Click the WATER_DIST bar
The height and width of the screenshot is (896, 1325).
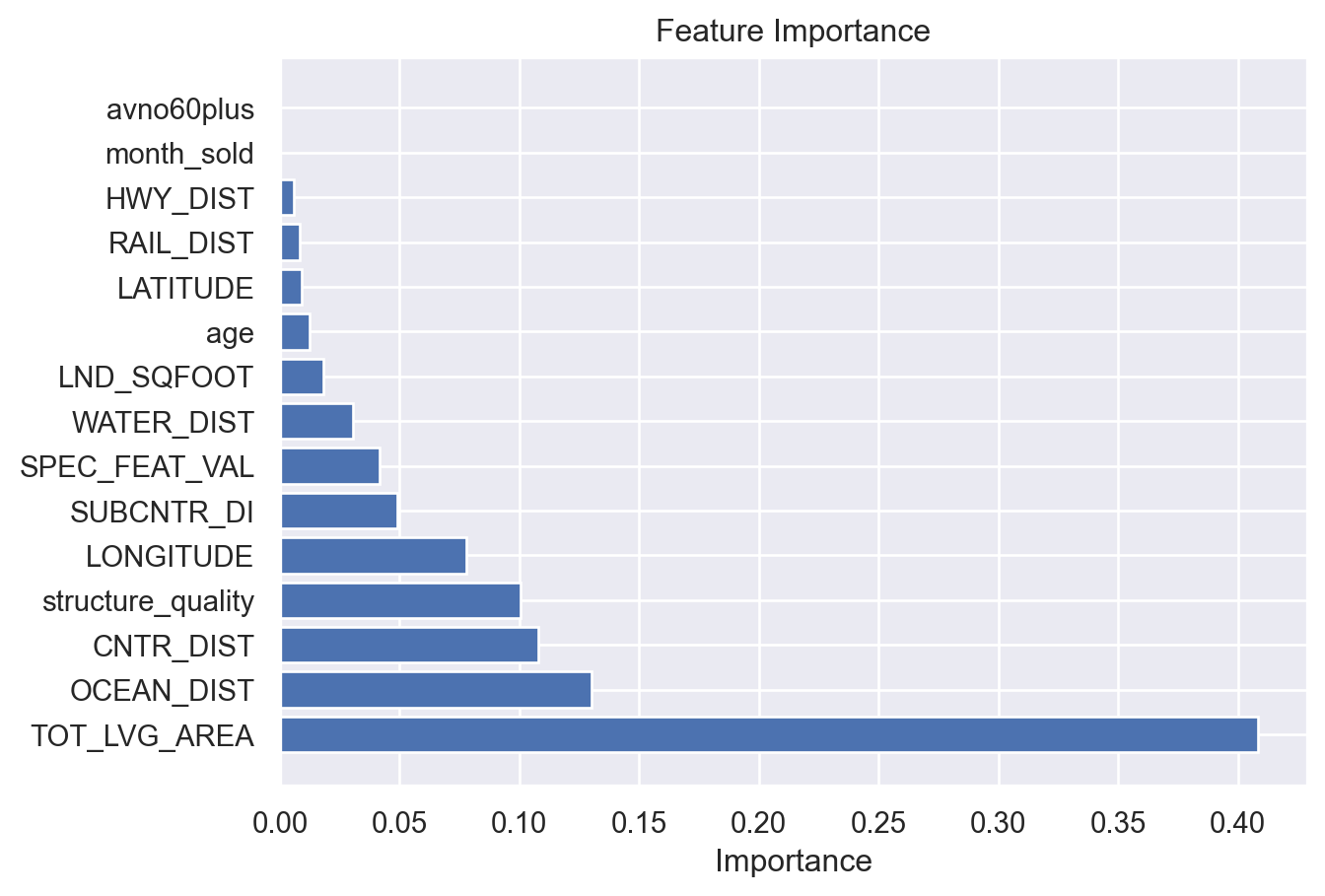tap(317, 422)
